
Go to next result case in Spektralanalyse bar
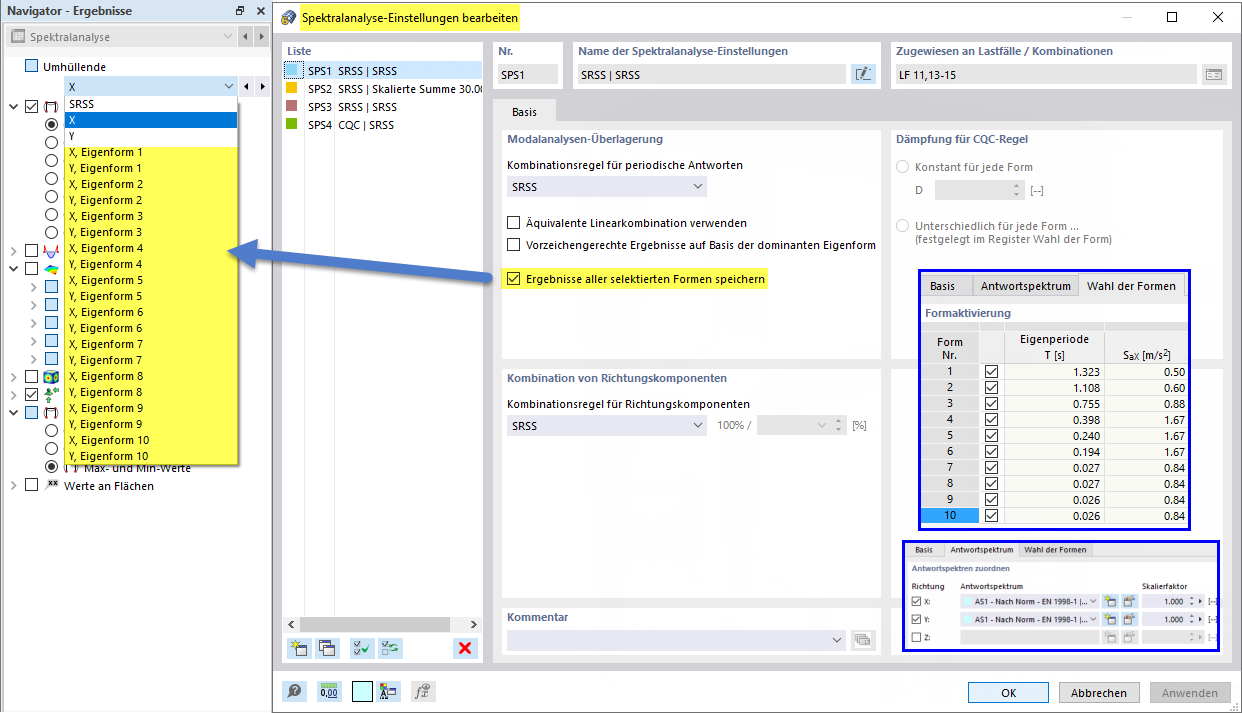[261, 37]
